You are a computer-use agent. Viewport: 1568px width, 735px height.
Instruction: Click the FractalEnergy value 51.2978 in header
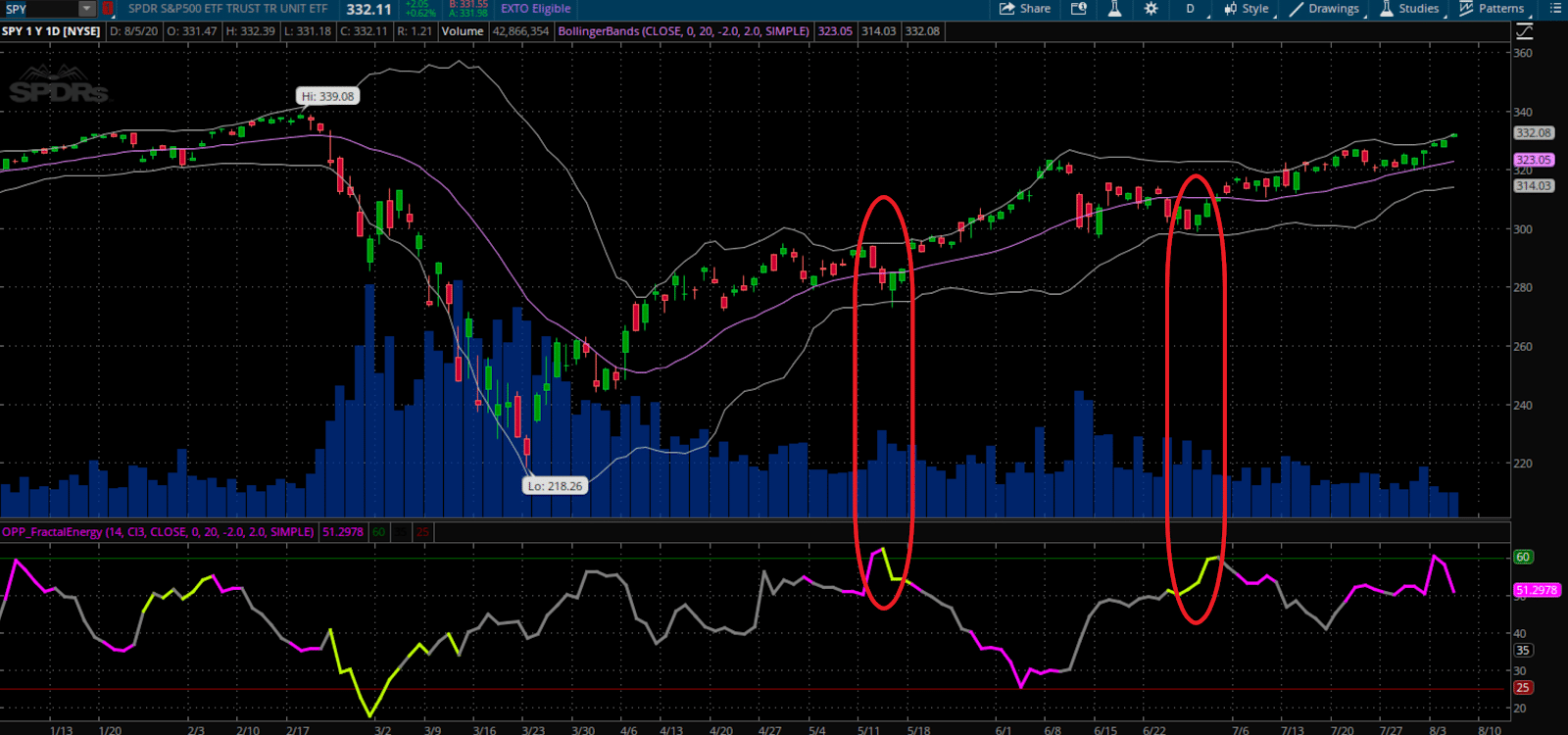(343, 532)
